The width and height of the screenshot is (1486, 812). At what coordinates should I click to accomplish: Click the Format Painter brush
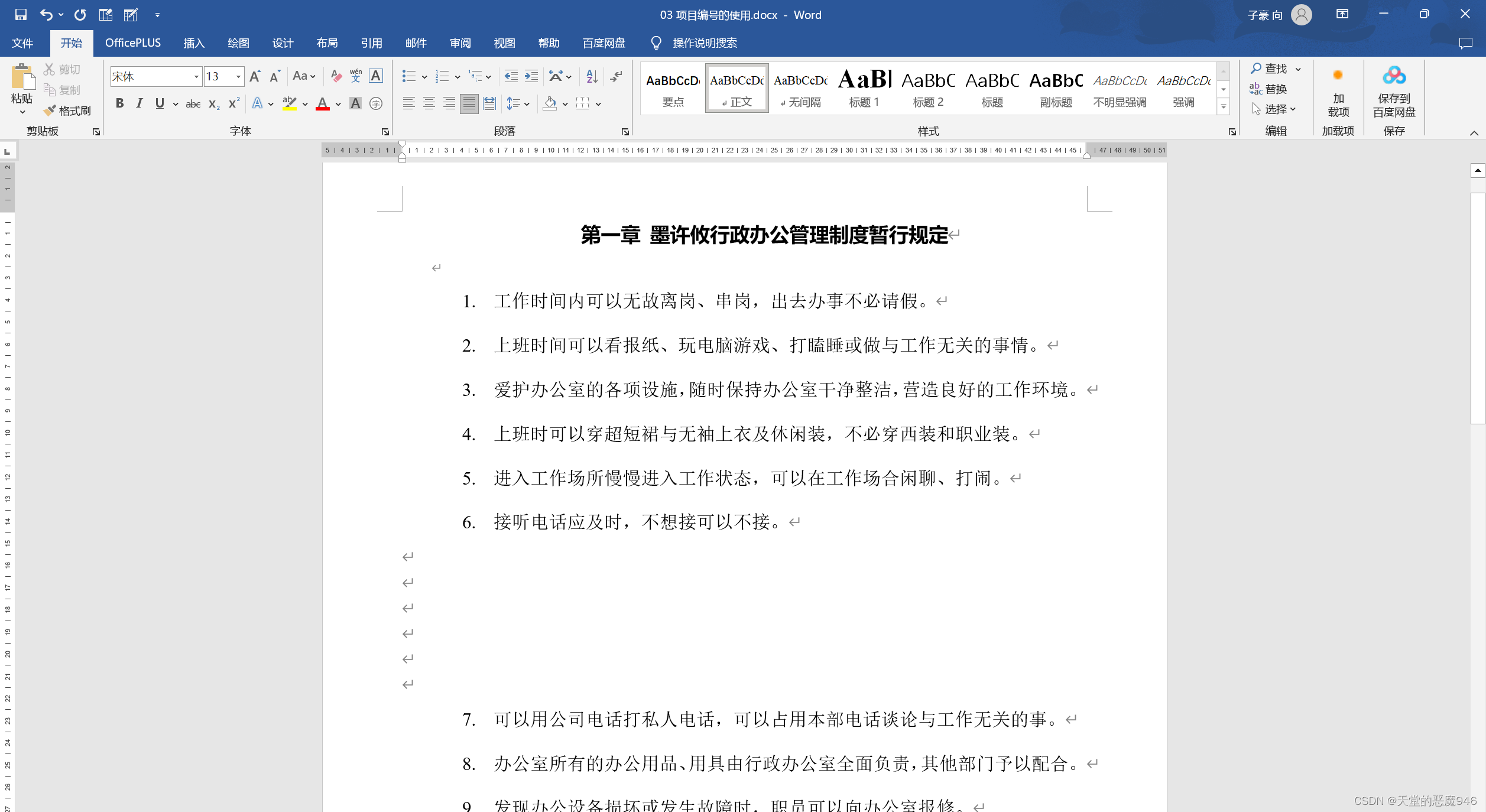pyautogui.click(x=50, y=111)
